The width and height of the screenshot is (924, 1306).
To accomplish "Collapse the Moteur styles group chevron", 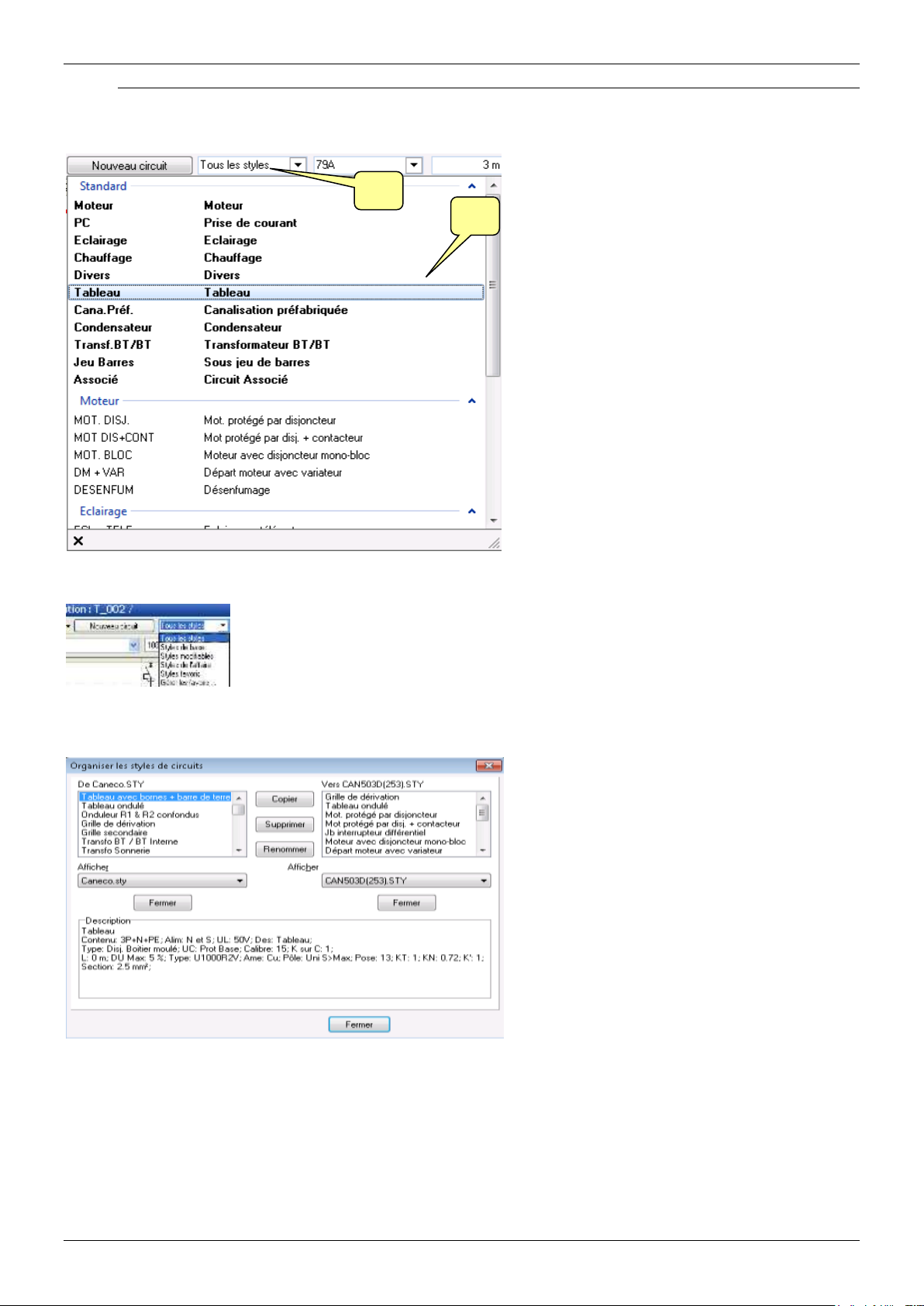I will (x=471, y=401).
